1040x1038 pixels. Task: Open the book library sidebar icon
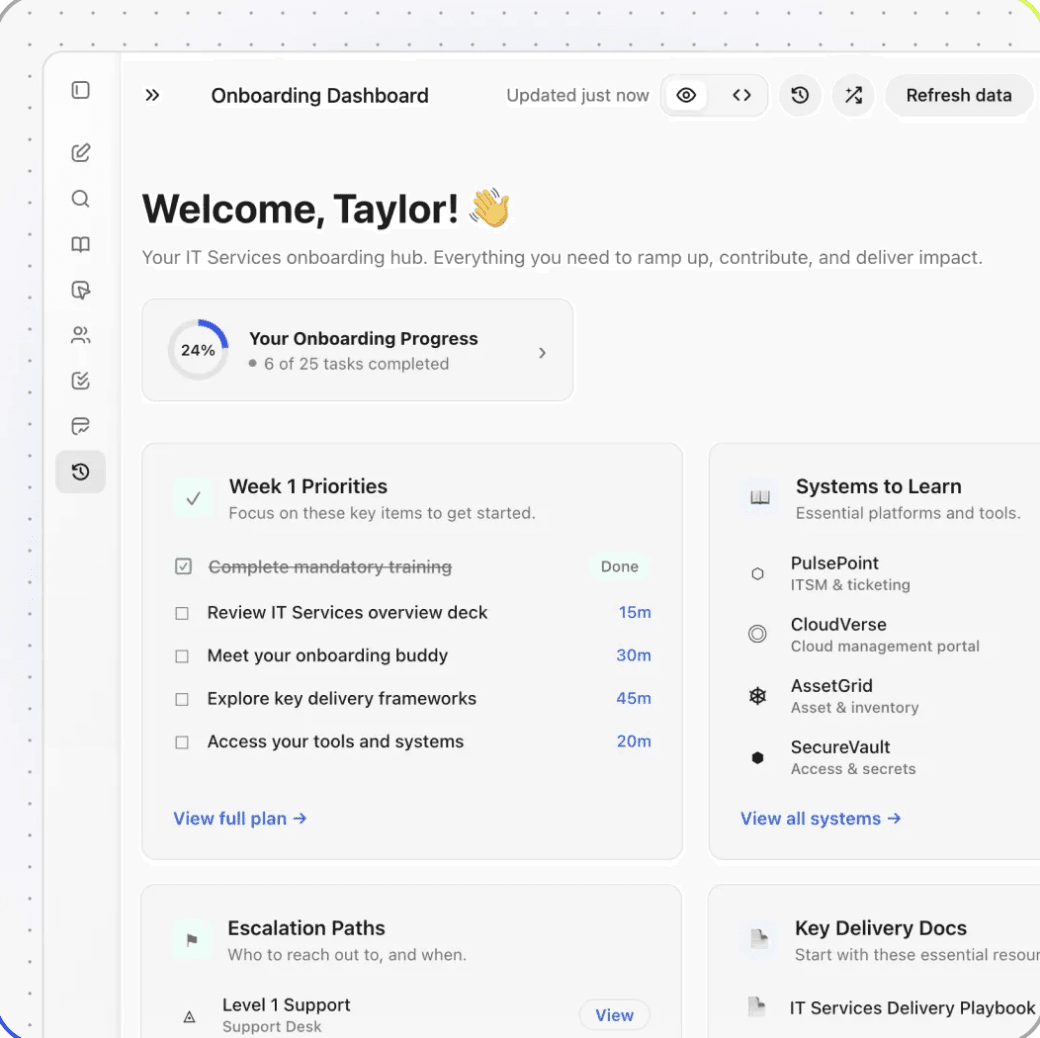80,244
